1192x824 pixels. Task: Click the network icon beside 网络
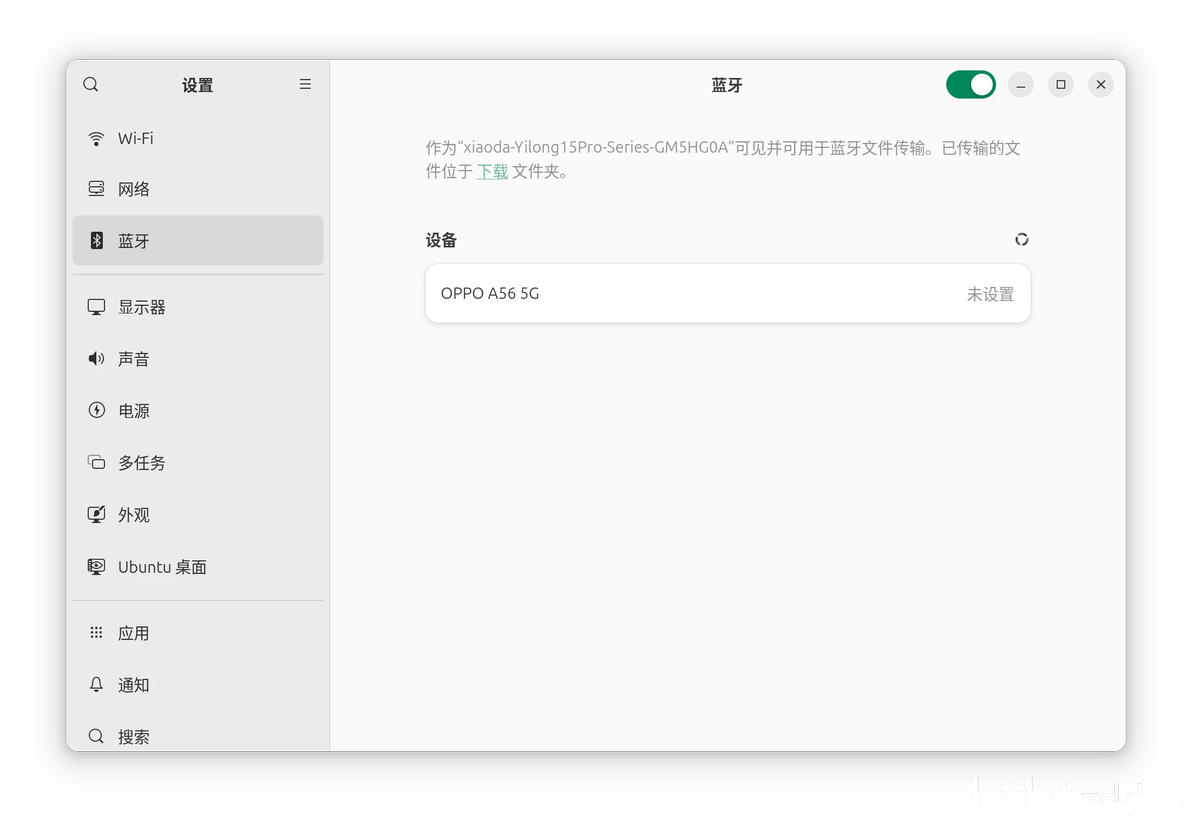click(x=96, y=189)
